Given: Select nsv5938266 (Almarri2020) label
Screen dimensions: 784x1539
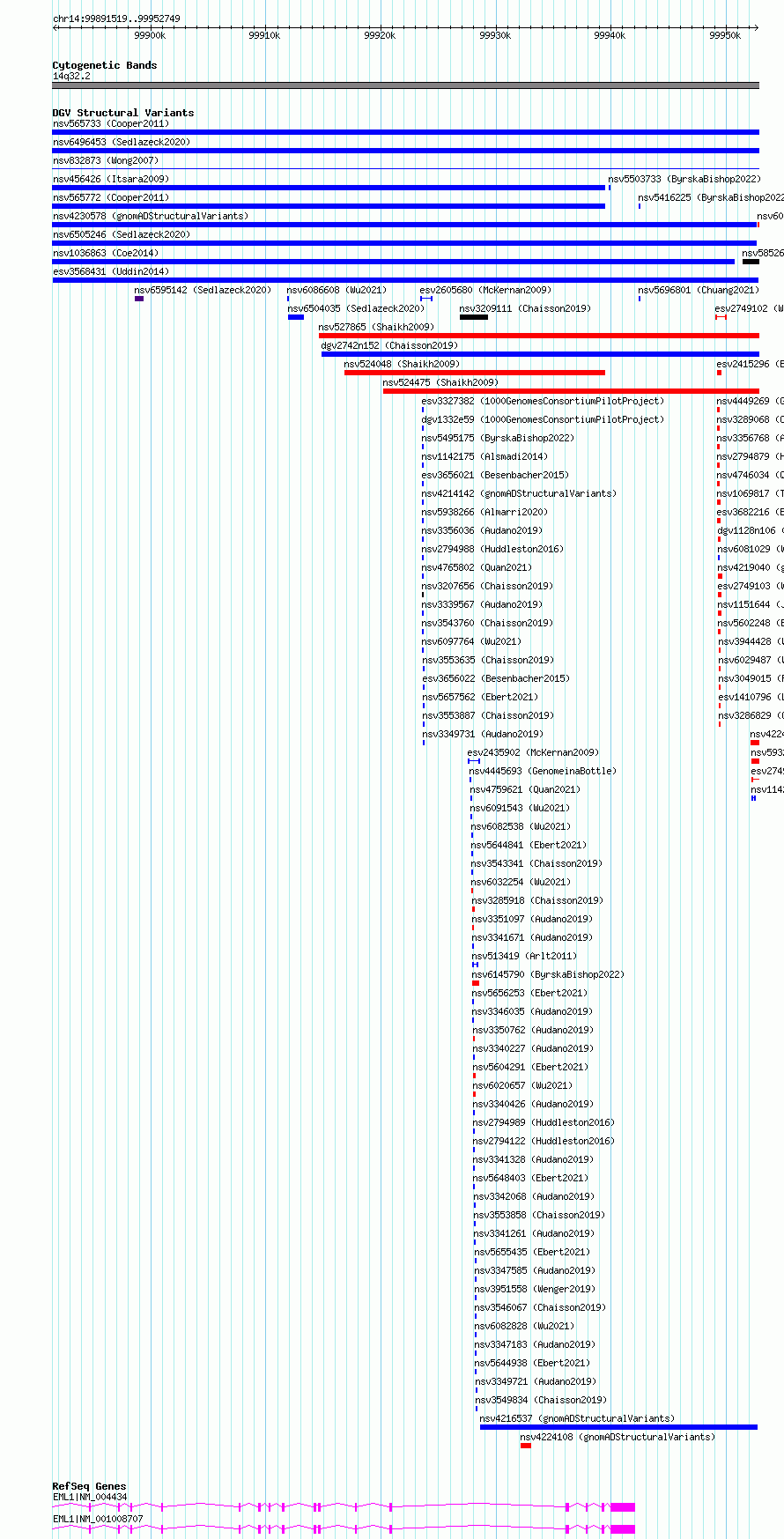Looking at the screenshot, I should click(484, 513).
